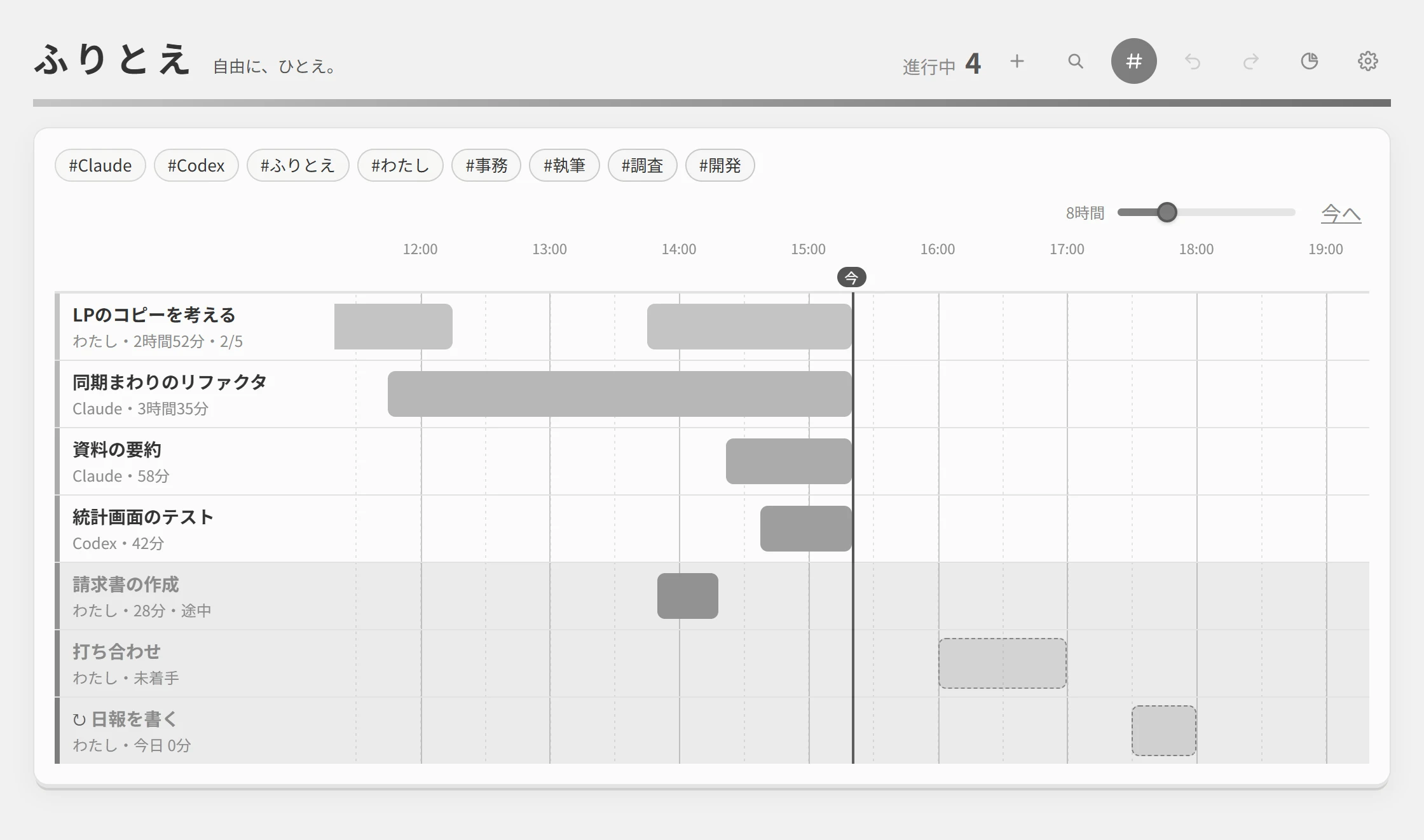Screen dimensions: 1424x840
Task: Select the #開発 tag chip
Action: [x=720, y=165]
